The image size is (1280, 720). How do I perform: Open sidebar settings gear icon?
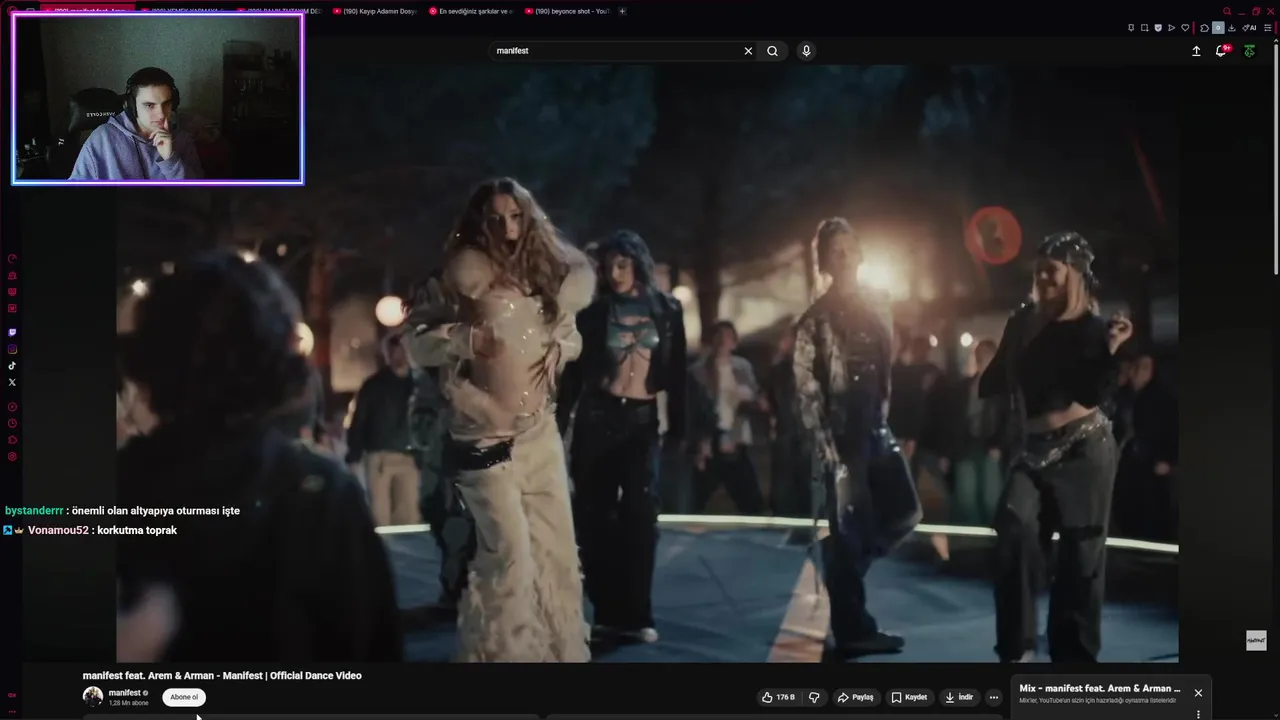click(12, 456)
